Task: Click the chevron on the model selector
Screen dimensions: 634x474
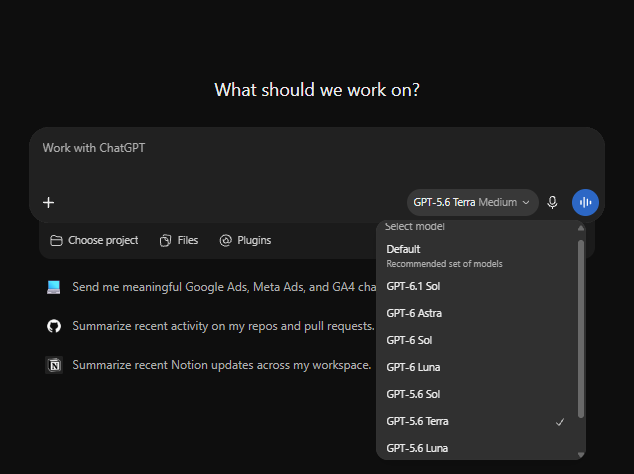Action: [x=526, y=202]
